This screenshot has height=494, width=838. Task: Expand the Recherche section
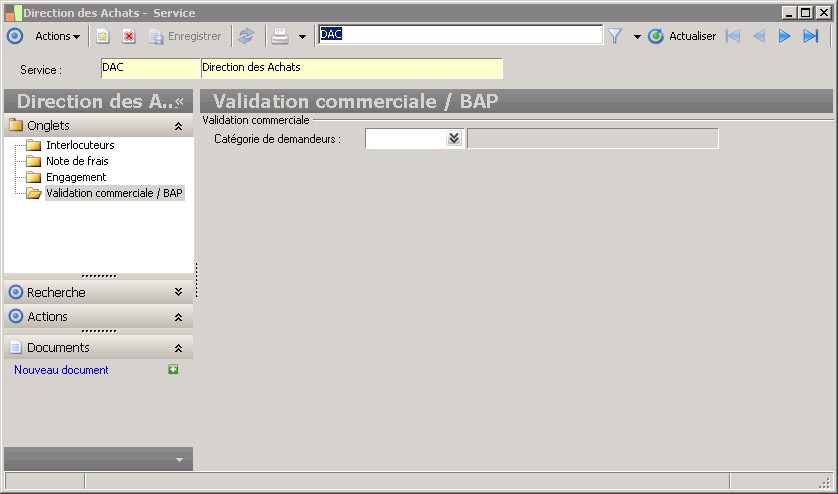179,292
